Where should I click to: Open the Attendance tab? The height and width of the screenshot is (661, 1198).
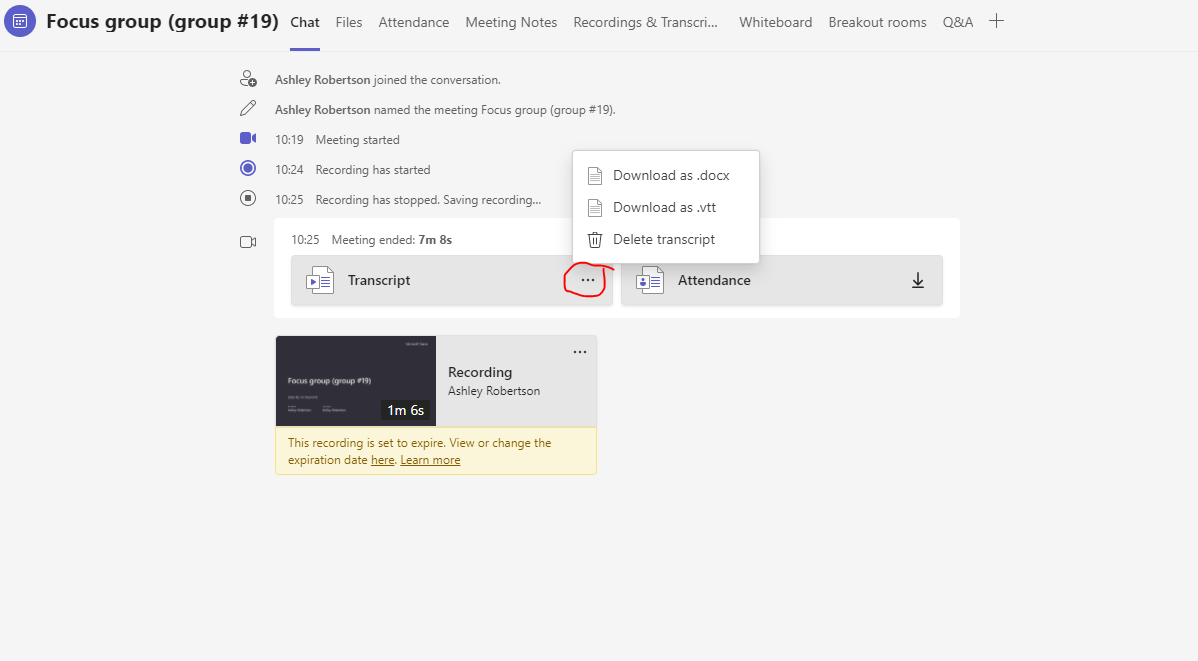(413, 22)
